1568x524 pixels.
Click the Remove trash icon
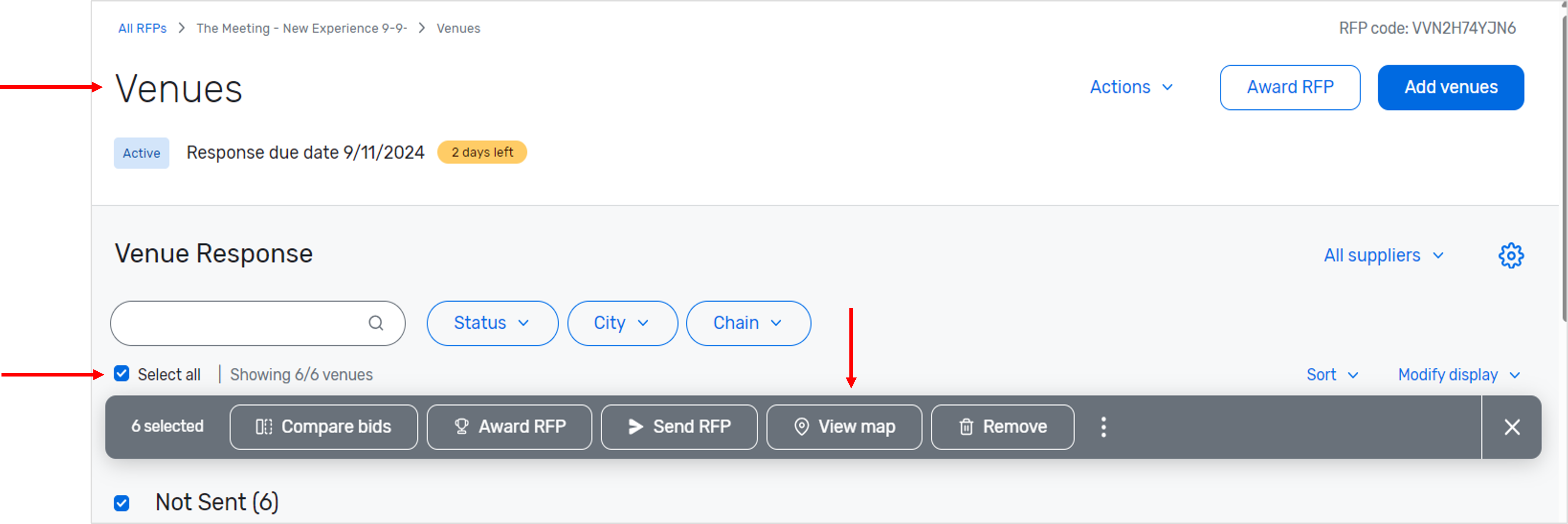[x=965, y=427]
